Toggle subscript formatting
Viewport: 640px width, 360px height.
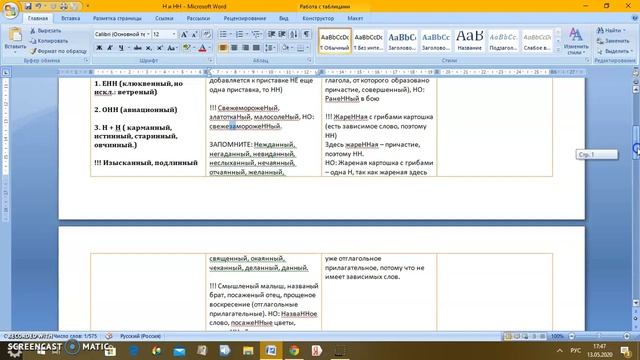click(149, 48)
